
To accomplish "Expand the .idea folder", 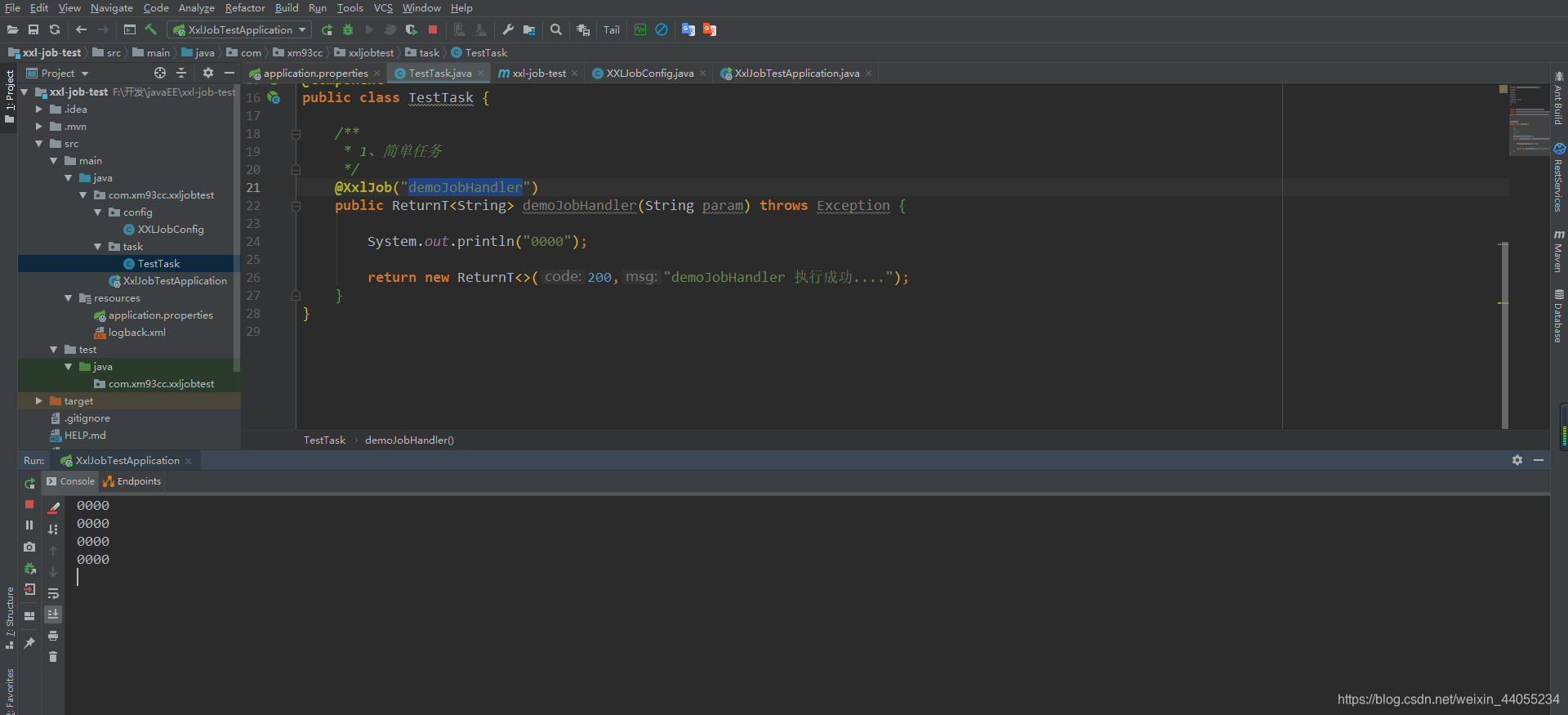I will (38, 109).
